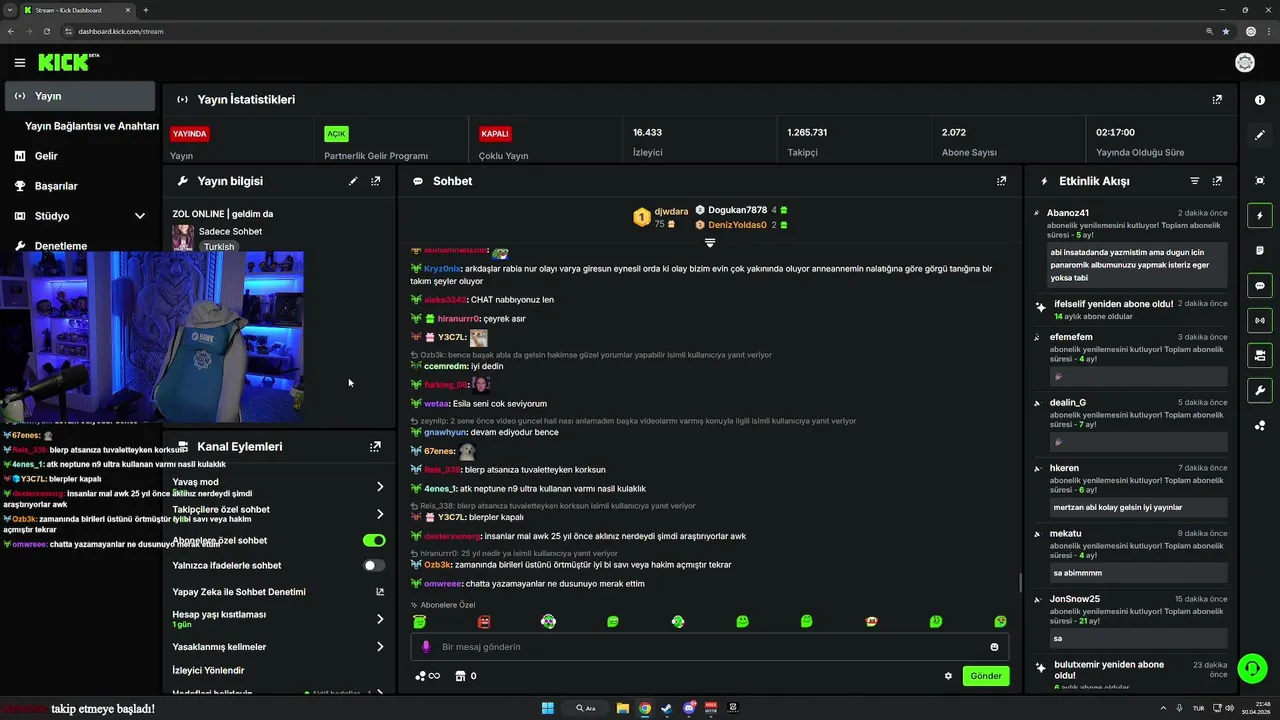The height and width of the screenshot is (720, 1280).
Task: Pop out the Yayın İstatistikleri panel
Action: pyautogui.click(x=1217, y=100)
